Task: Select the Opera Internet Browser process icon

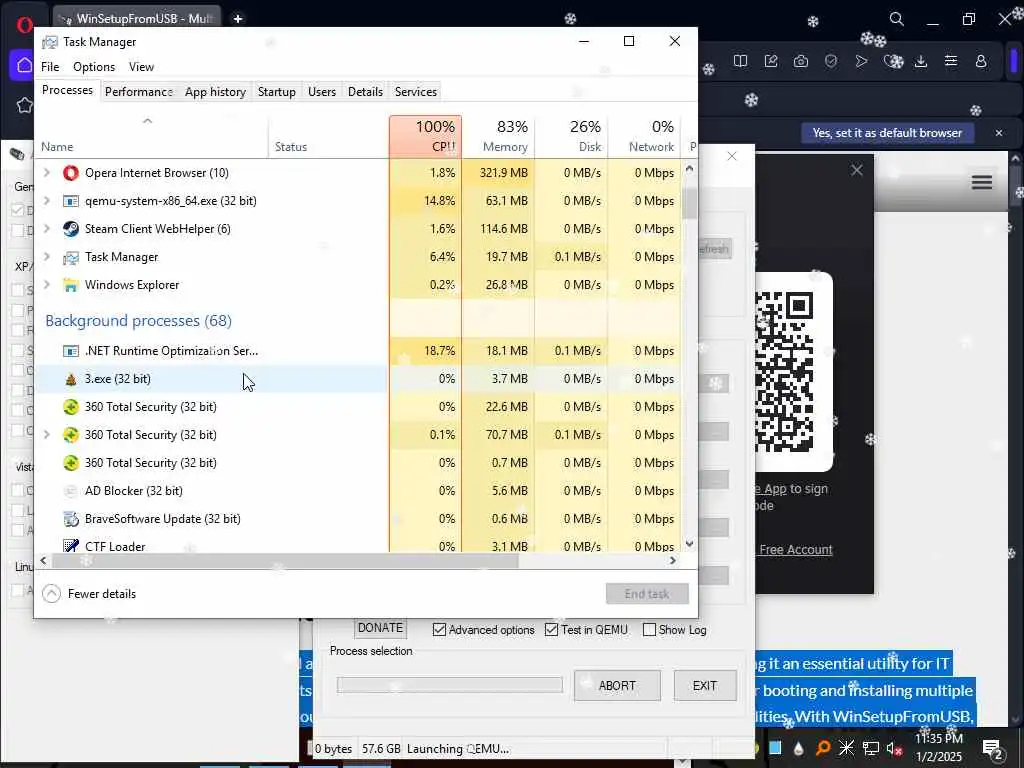Action: point(71,173)
